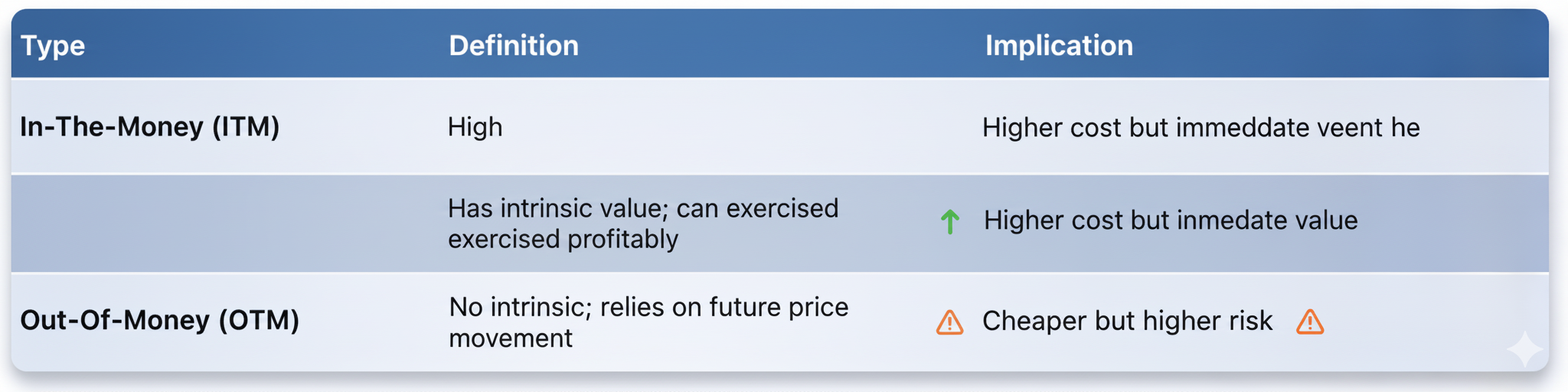1568x392 pixels.
Task: Click 'Cheaper but higher risk' text
Action: (1127, 321)
